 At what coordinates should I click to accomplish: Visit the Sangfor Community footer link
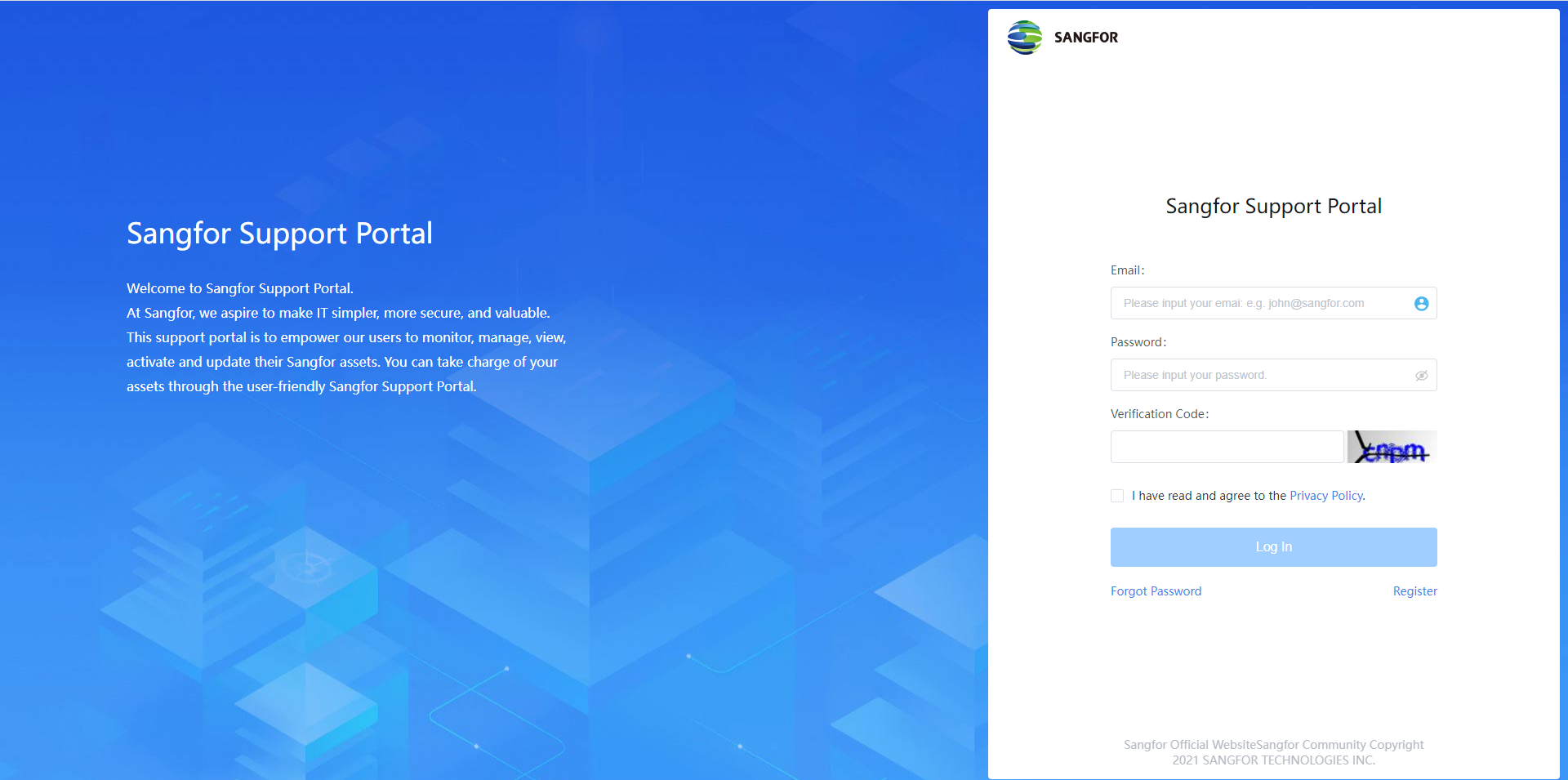(x=1311, y=745)
